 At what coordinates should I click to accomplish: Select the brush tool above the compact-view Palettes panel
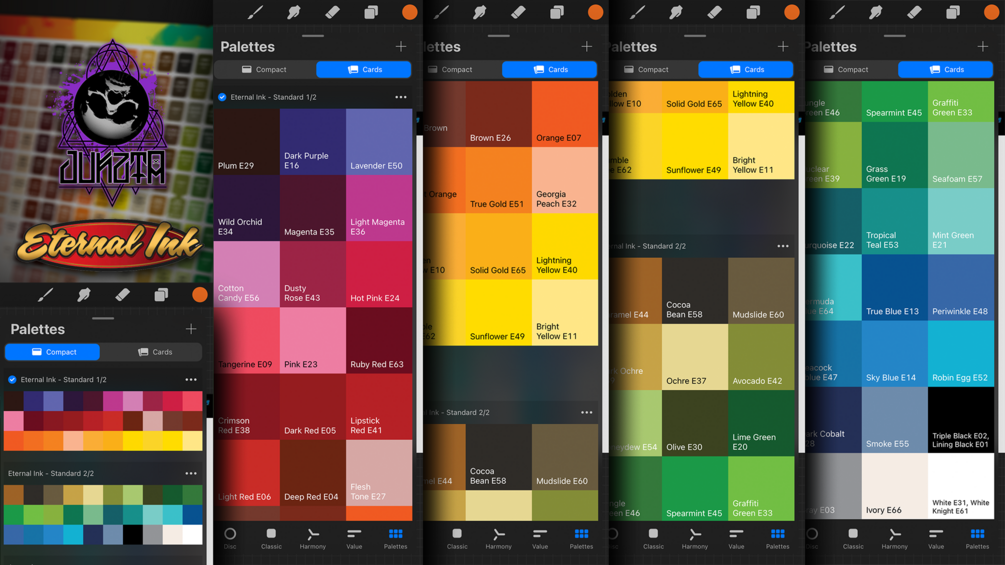pyautogui.click(x=45, y=295)
